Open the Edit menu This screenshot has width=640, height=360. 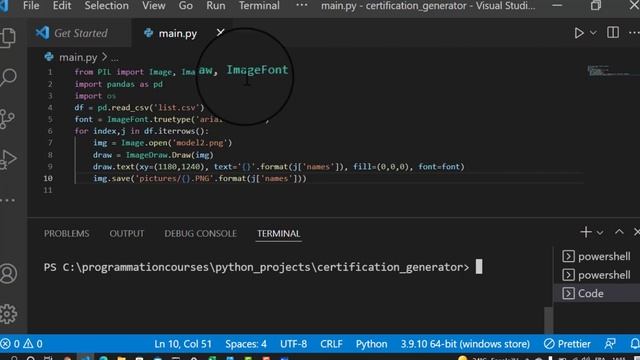click(x=62, y=6)
